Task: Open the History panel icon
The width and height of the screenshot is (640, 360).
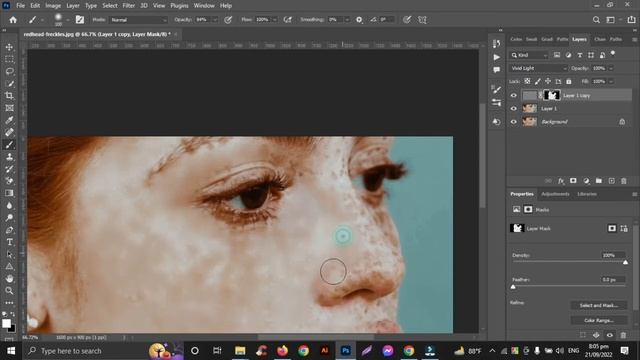Action: [496, 43]
